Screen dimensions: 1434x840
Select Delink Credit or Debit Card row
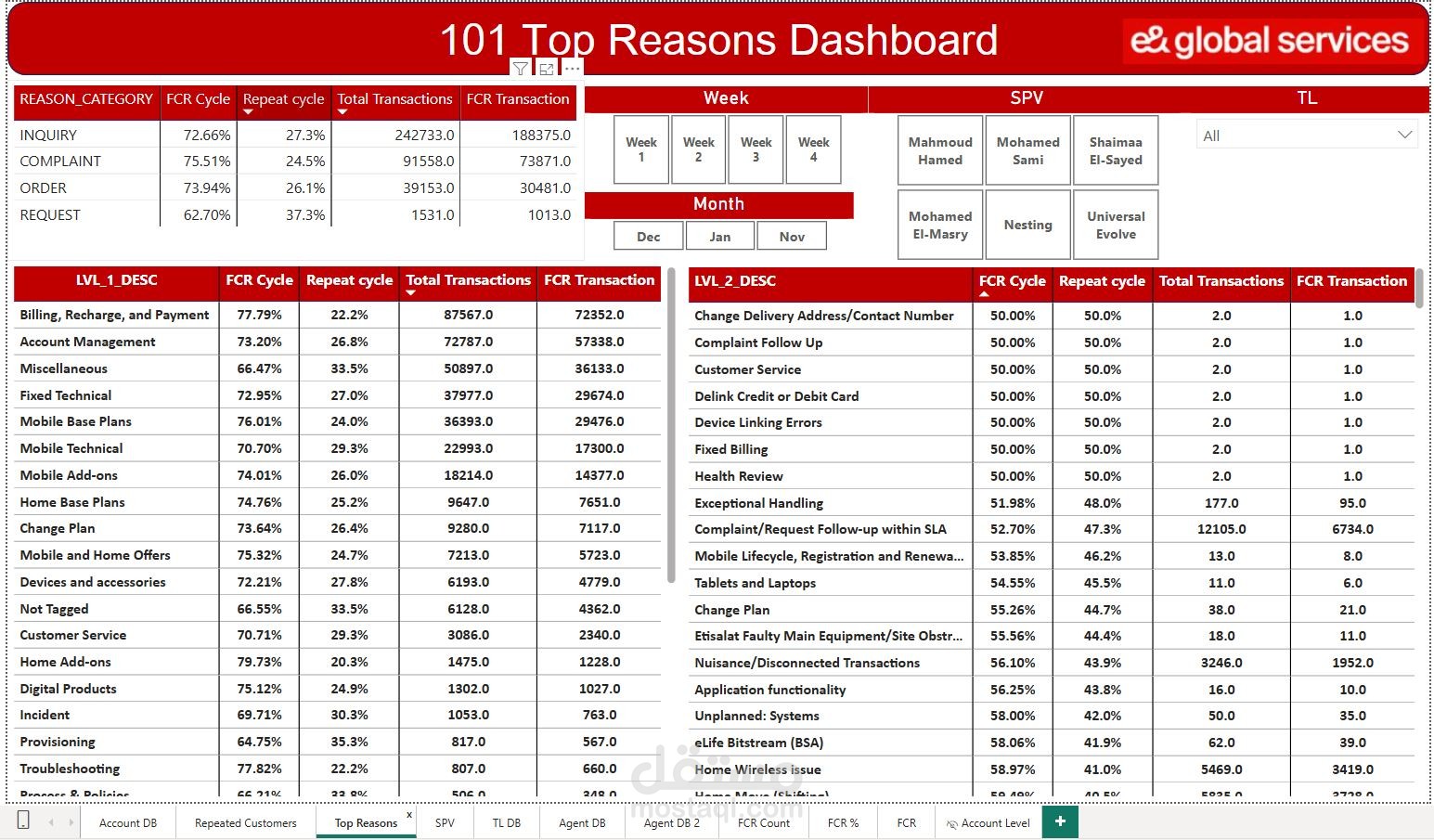[x=1052, y=396]
